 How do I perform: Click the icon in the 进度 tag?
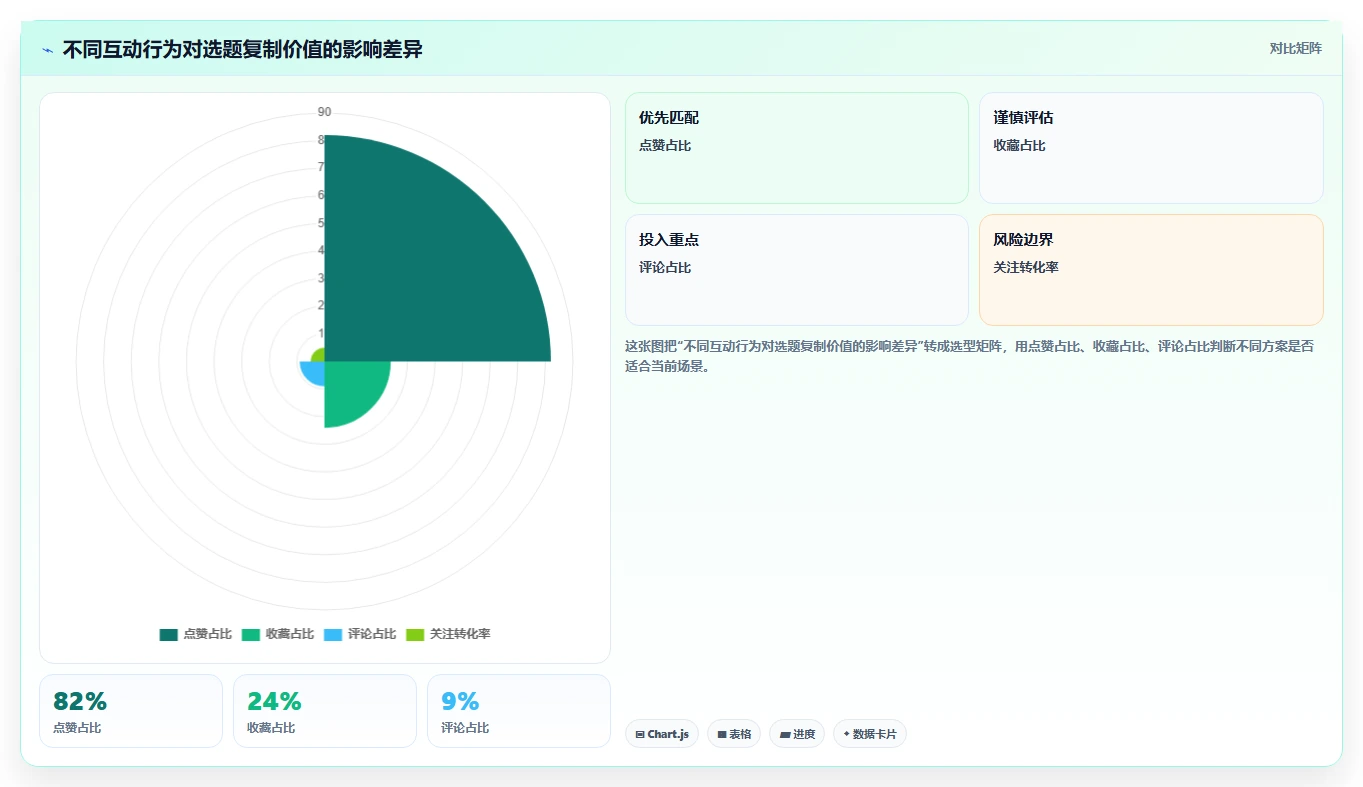[785, 735]
